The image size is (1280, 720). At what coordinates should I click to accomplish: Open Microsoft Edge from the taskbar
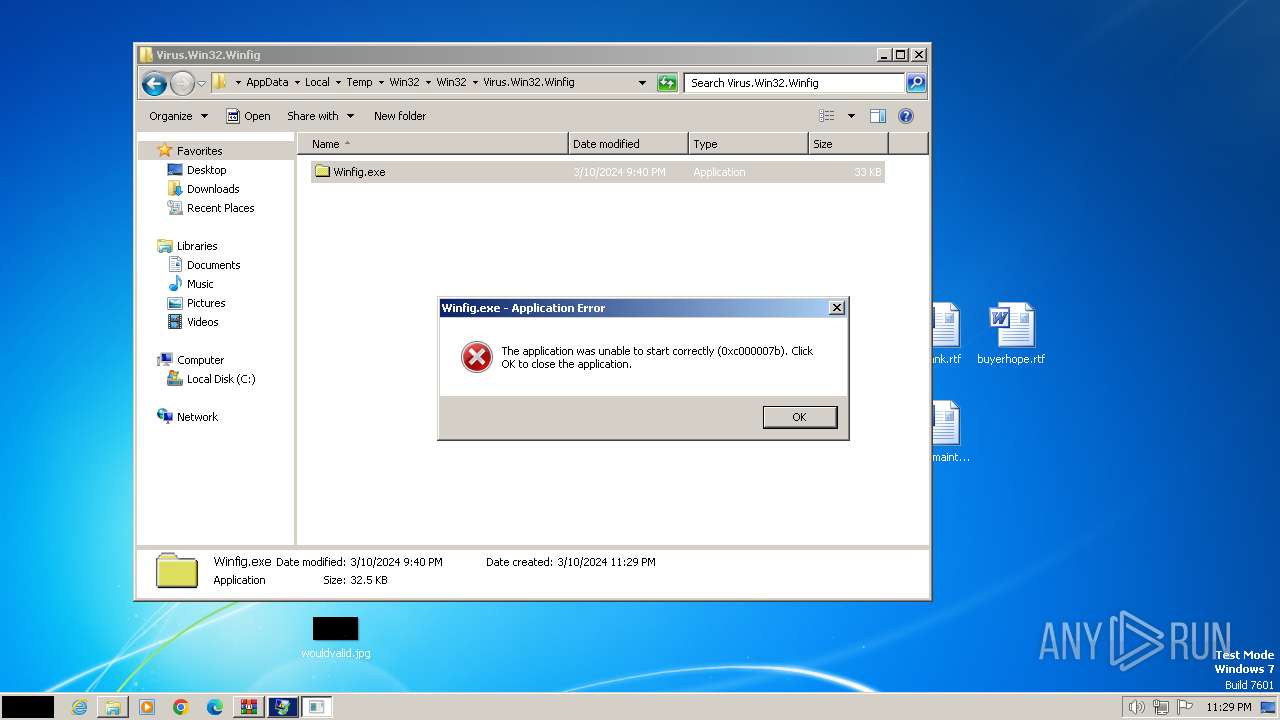click(x=215, y=707)
